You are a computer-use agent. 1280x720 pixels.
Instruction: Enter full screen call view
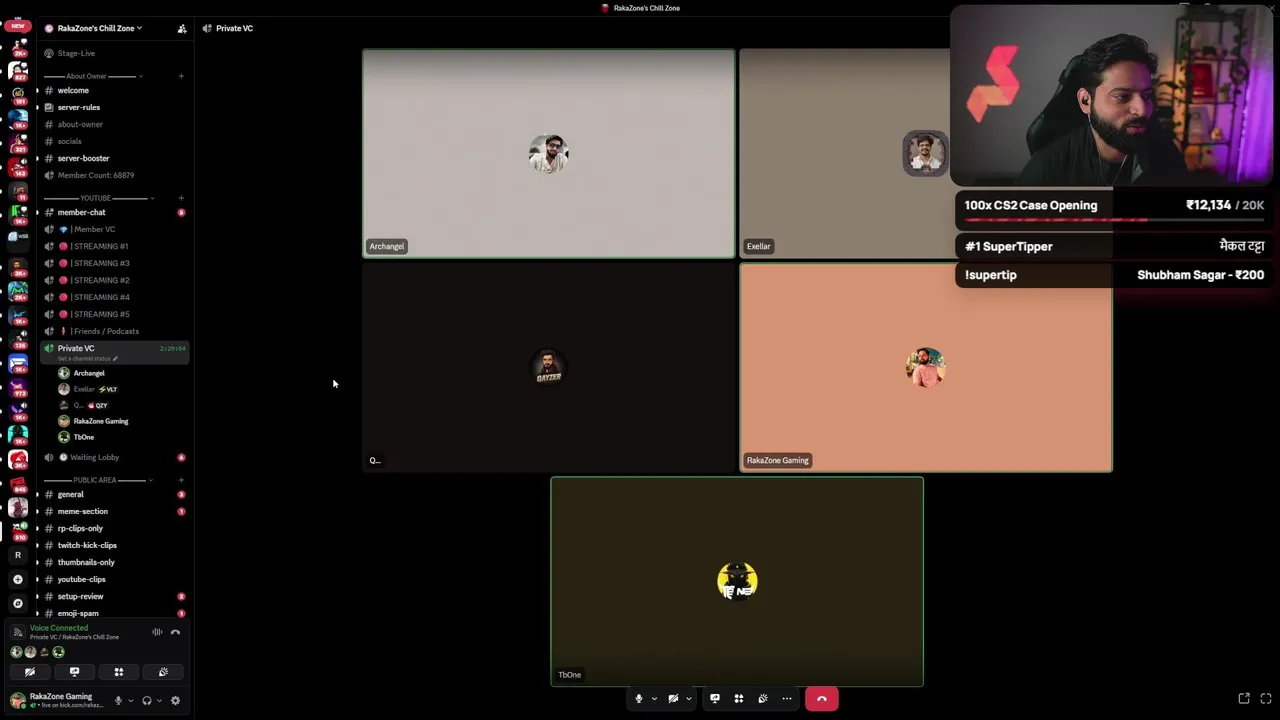(1266, 698)
